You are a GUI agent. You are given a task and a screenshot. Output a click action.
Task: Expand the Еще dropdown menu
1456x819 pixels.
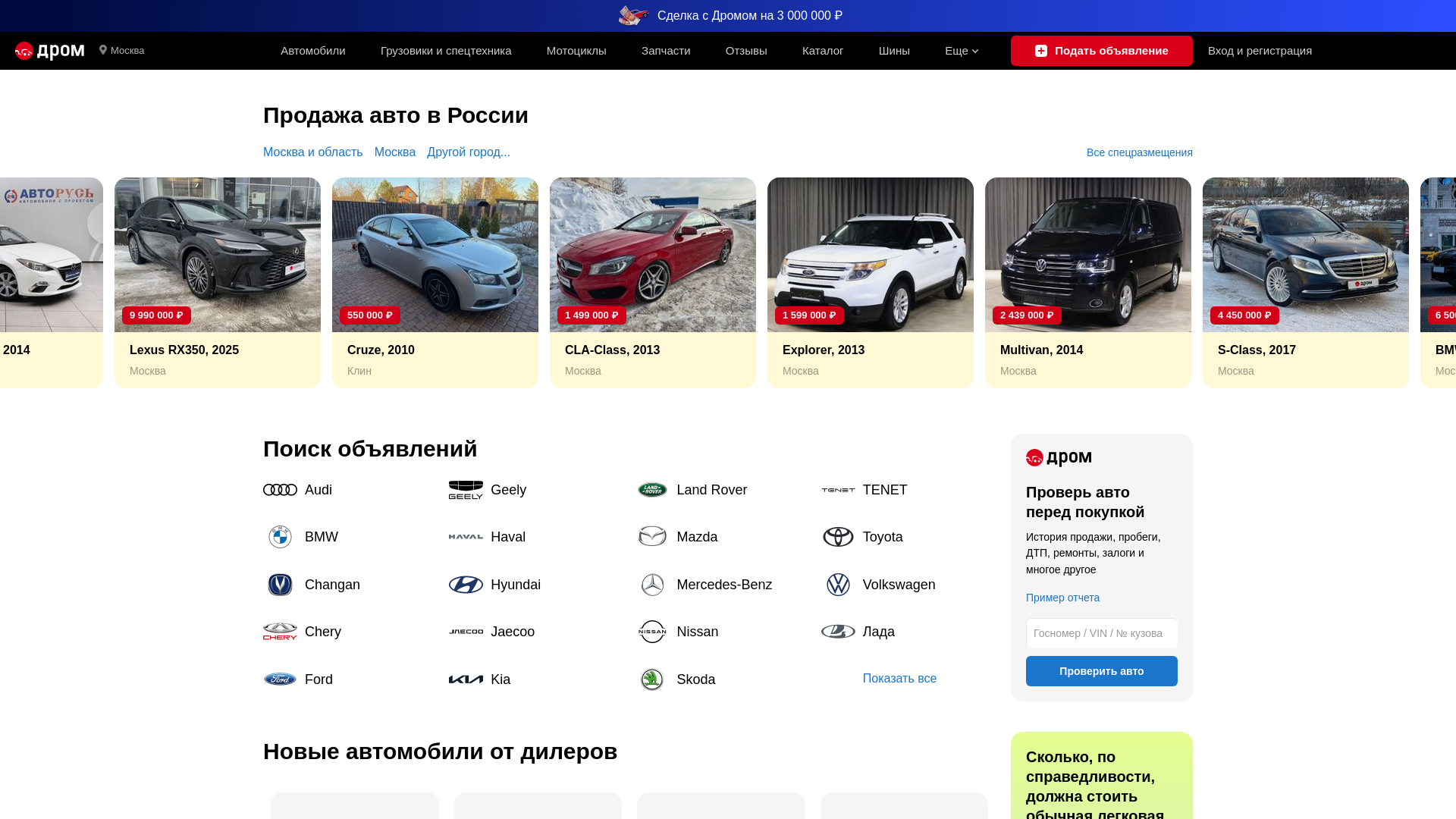coord(962,51)
